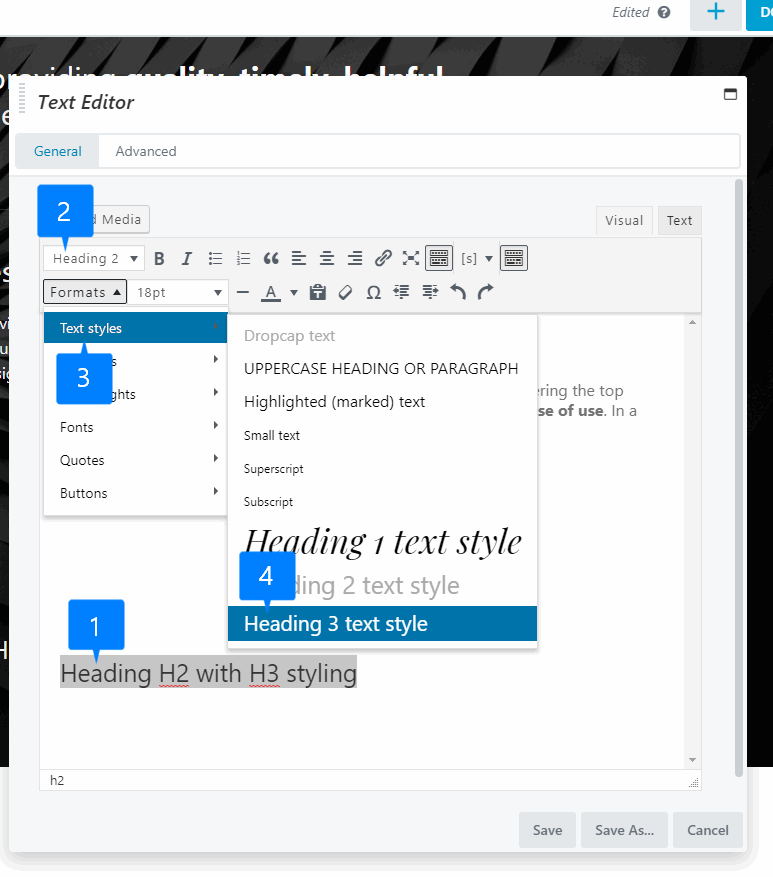Click the Save As... button
The height and width of the screenshot is (877, 773).
[x=624, y=830]
